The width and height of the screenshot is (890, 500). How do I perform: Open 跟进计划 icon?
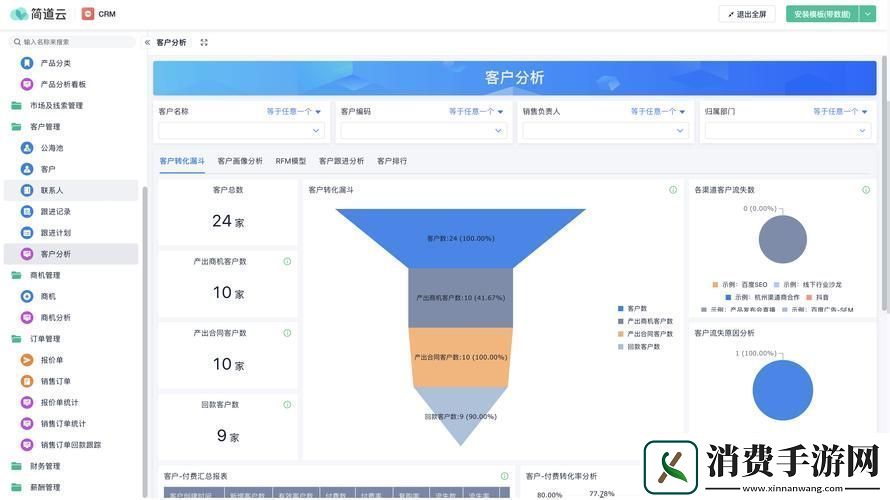27,233
